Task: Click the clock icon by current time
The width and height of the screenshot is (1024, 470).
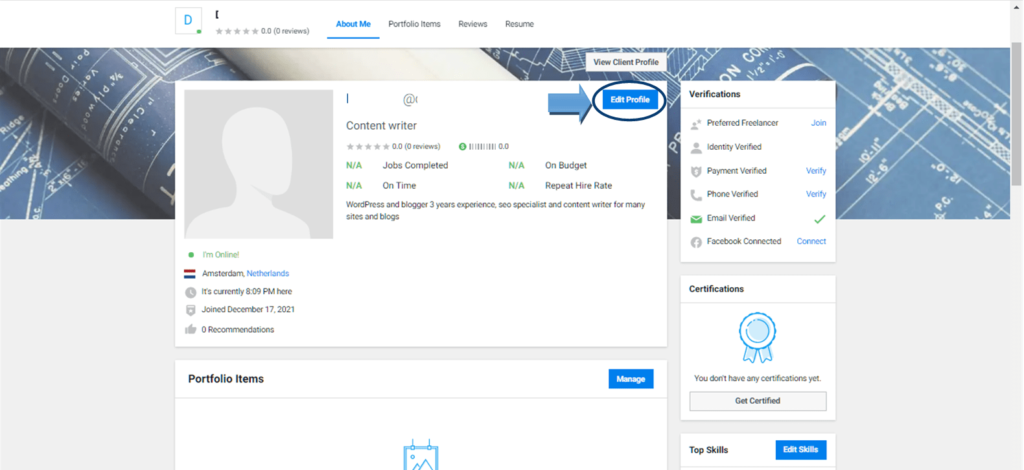Action: [191, 292]
